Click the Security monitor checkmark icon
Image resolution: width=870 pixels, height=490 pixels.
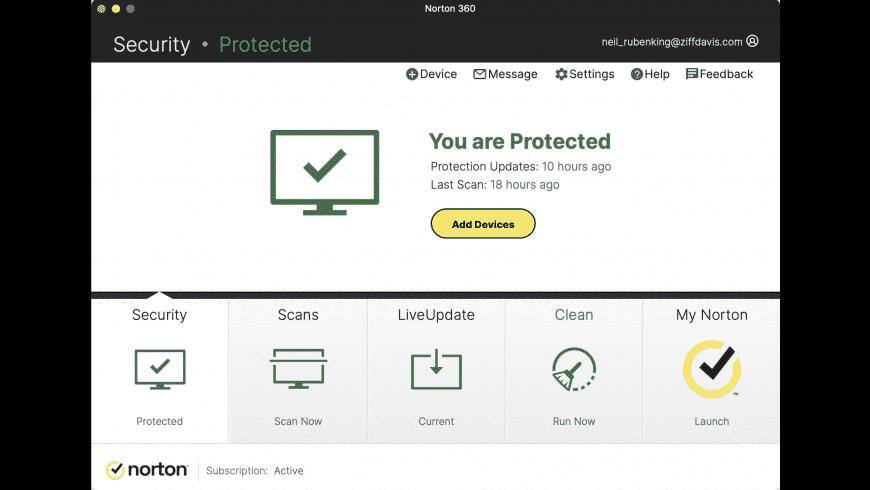coord(160,369)
